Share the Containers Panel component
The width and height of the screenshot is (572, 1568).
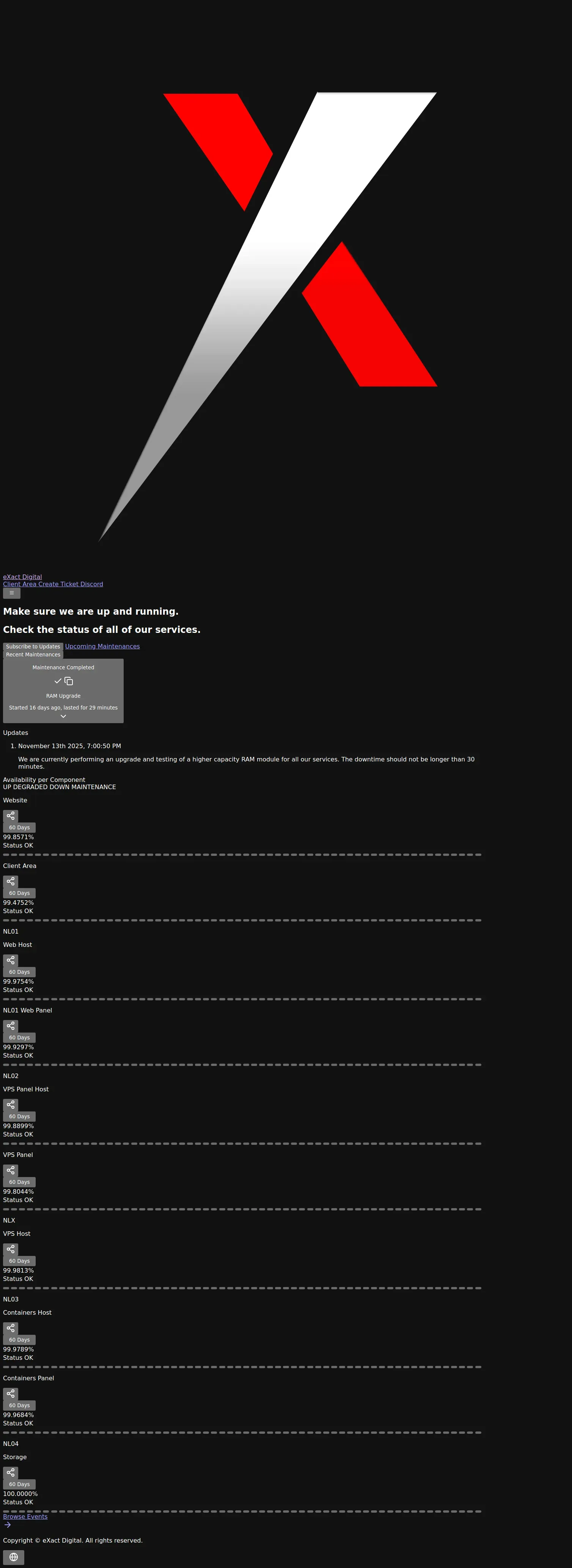[10, 1394]
